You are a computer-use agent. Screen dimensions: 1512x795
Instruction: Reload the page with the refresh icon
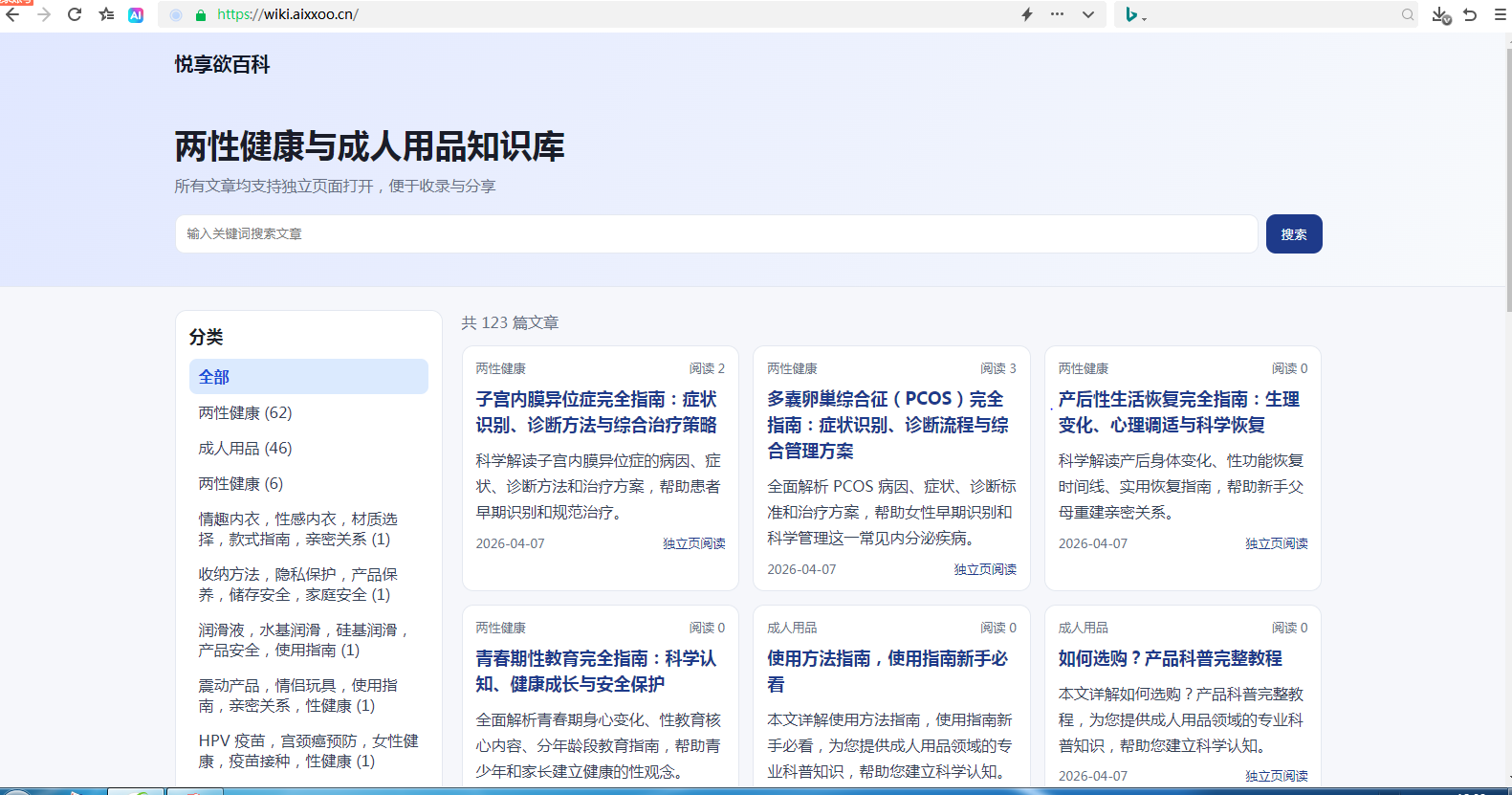pyautogui.click(x=75, y=14)
